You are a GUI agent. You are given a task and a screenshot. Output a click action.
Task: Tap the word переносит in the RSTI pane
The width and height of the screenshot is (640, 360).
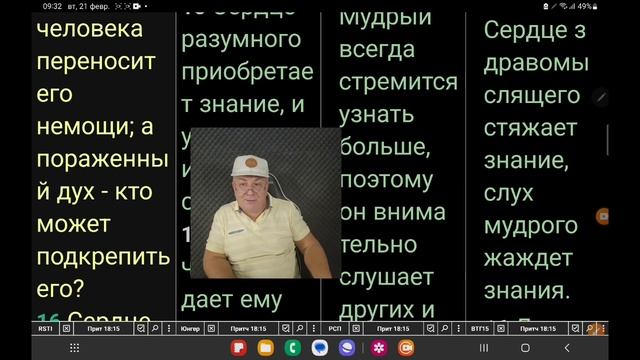tap(96, 62)
